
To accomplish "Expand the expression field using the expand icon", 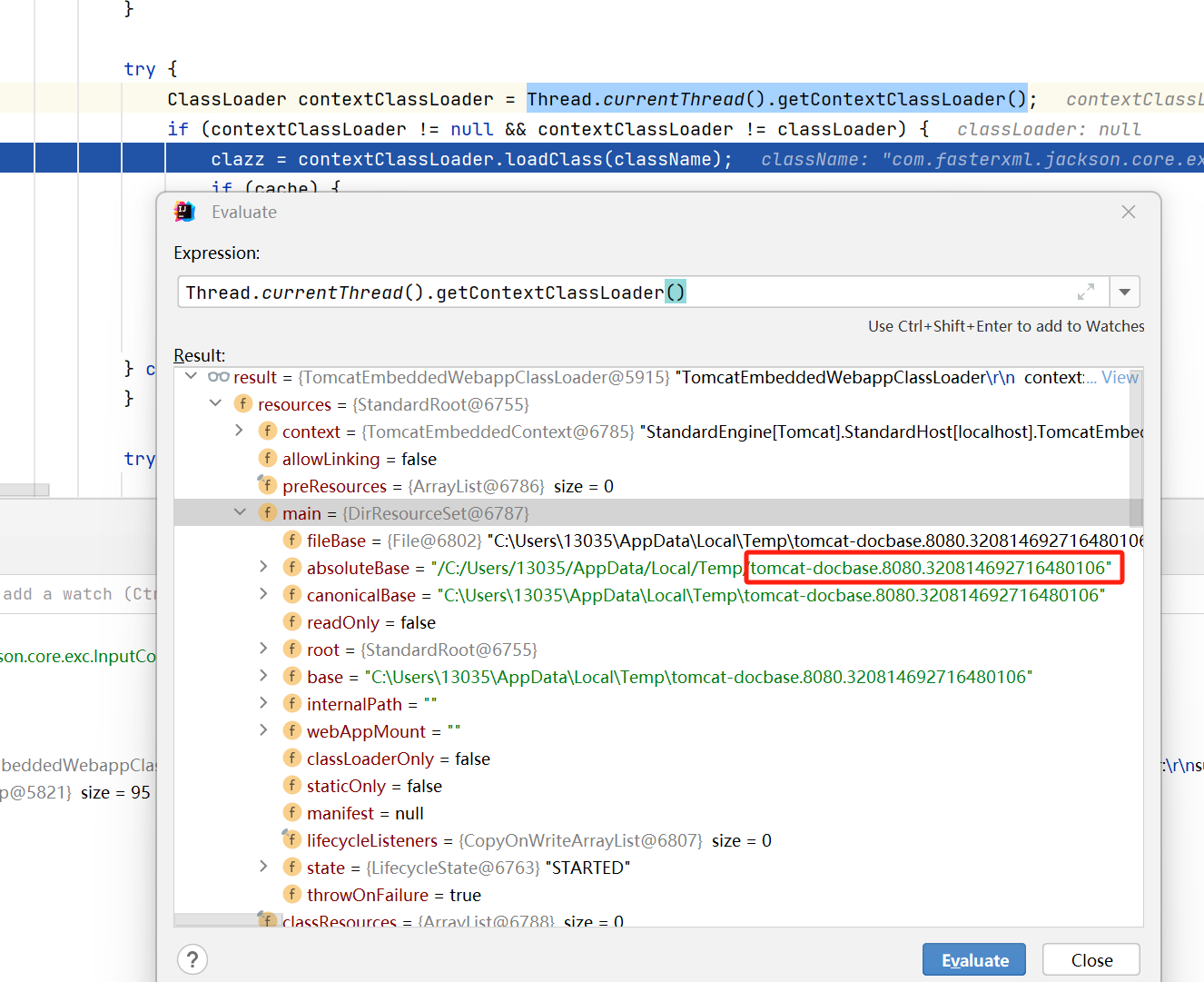I will [x=1086, y=292].
